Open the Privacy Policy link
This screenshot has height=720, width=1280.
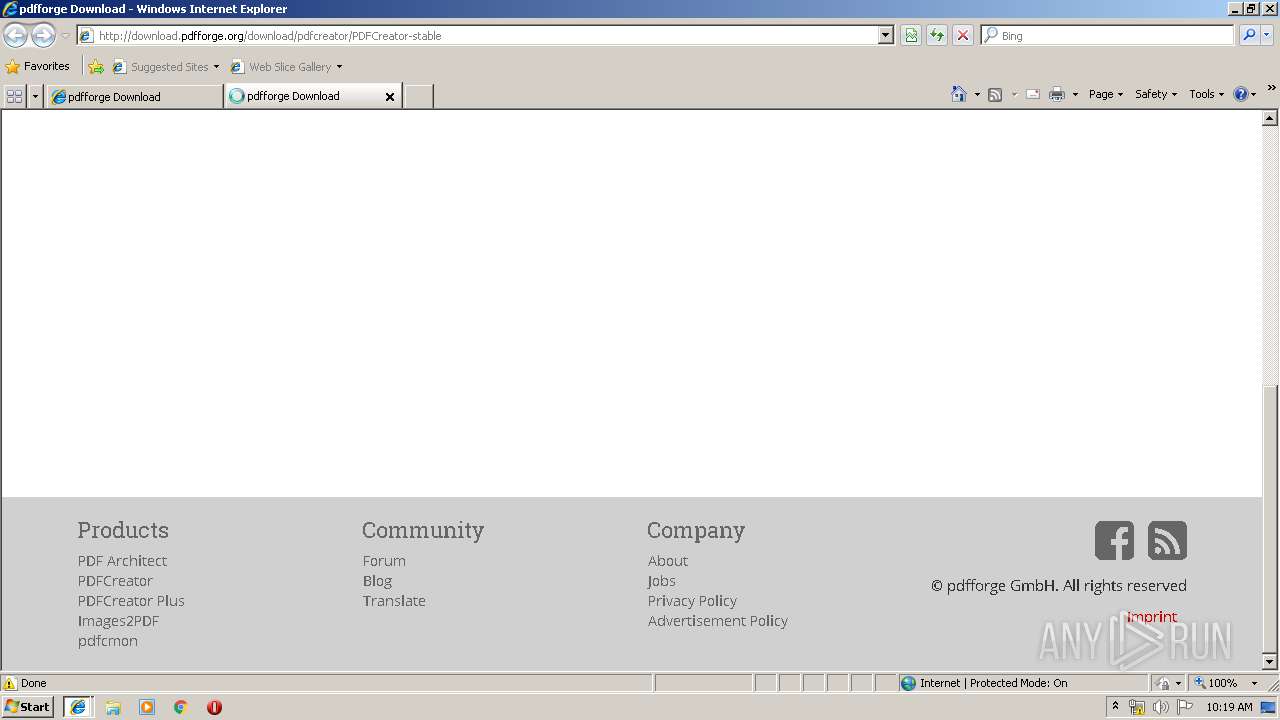click(692, 601)
